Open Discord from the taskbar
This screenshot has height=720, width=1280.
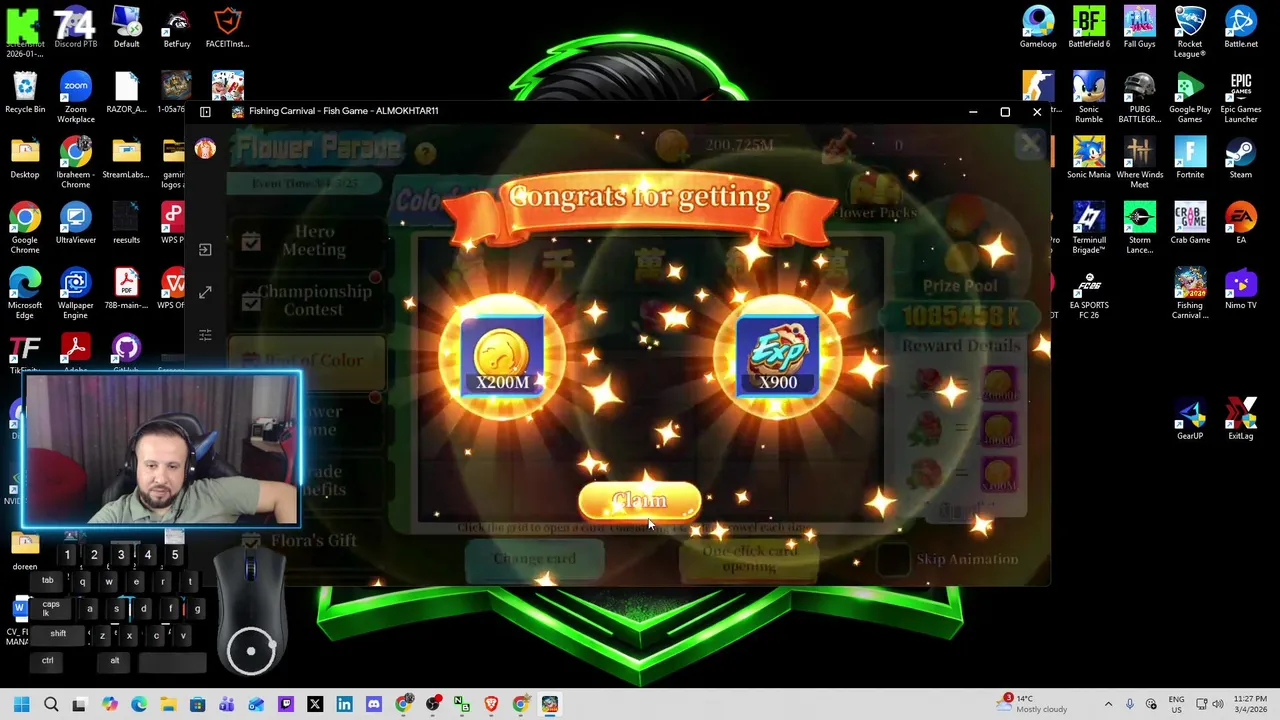[373, 704]
